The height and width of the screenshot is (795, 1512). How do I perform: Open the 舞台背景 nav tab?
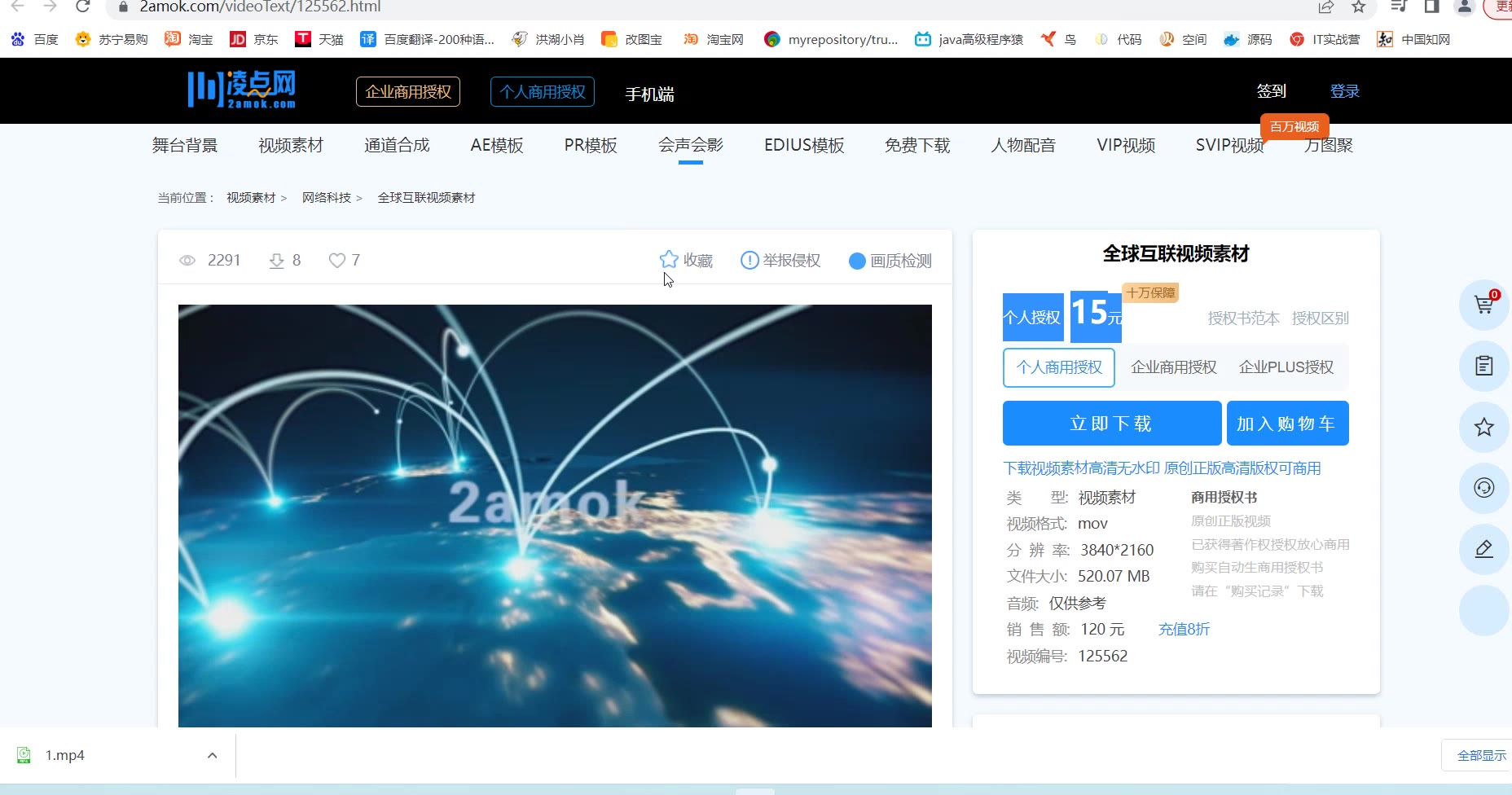185,145
